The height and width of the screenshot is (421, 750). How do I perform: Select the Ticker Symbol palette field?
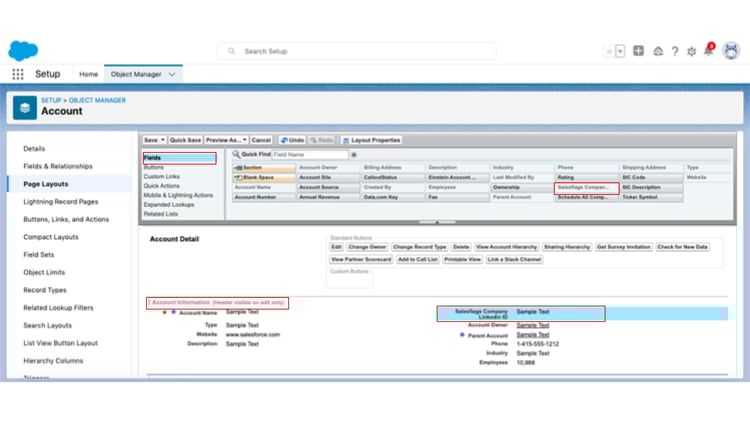(x=651, y=197)
